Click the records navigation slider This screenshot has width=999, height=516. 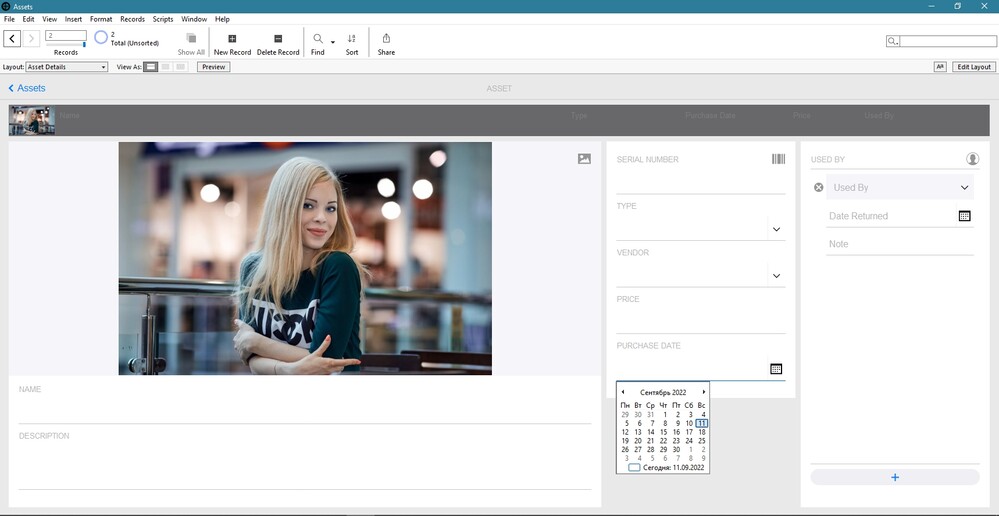click(x=66, y=45)
